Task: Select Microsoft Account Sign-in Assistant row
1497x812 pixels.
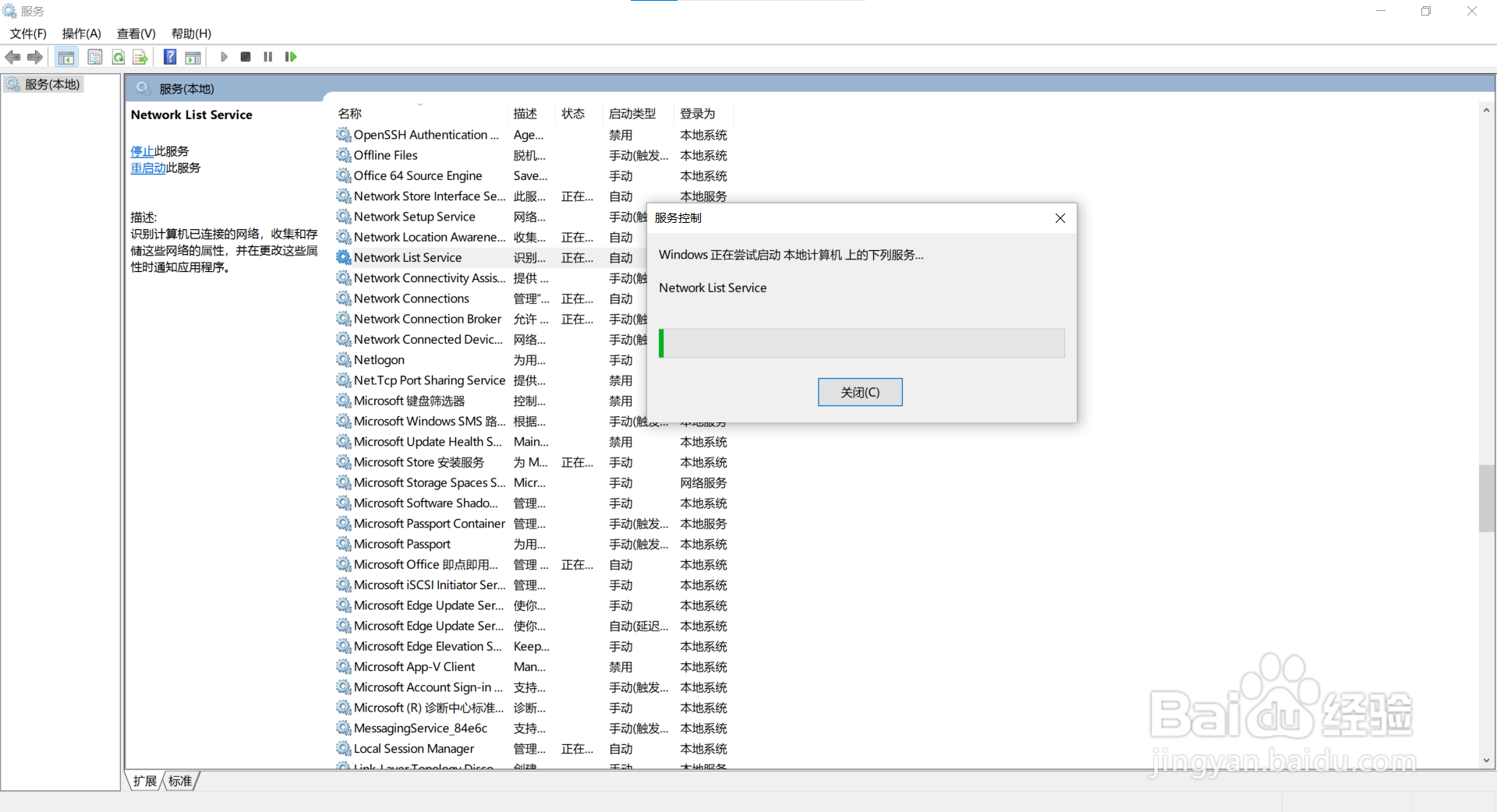Action: tap(534, 687)
